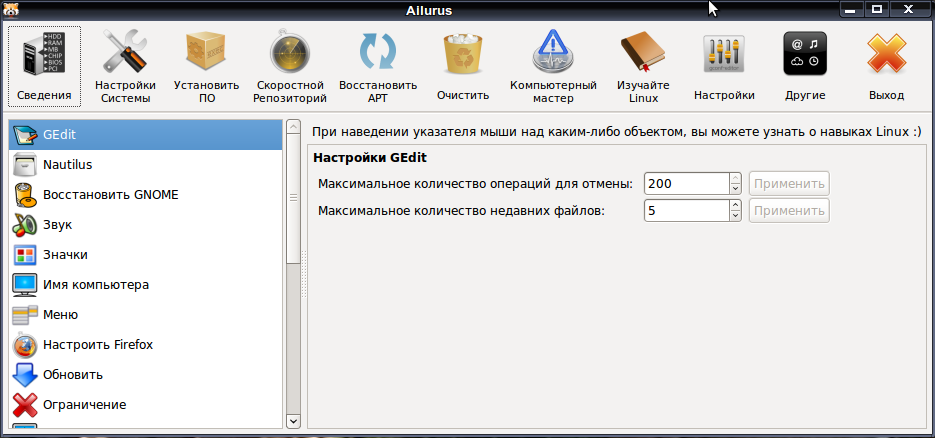The height and width of the screenshot is (438, 935).
Task: Open Восстановить APT blue arrows icon
Action: (x=377, y=52)
